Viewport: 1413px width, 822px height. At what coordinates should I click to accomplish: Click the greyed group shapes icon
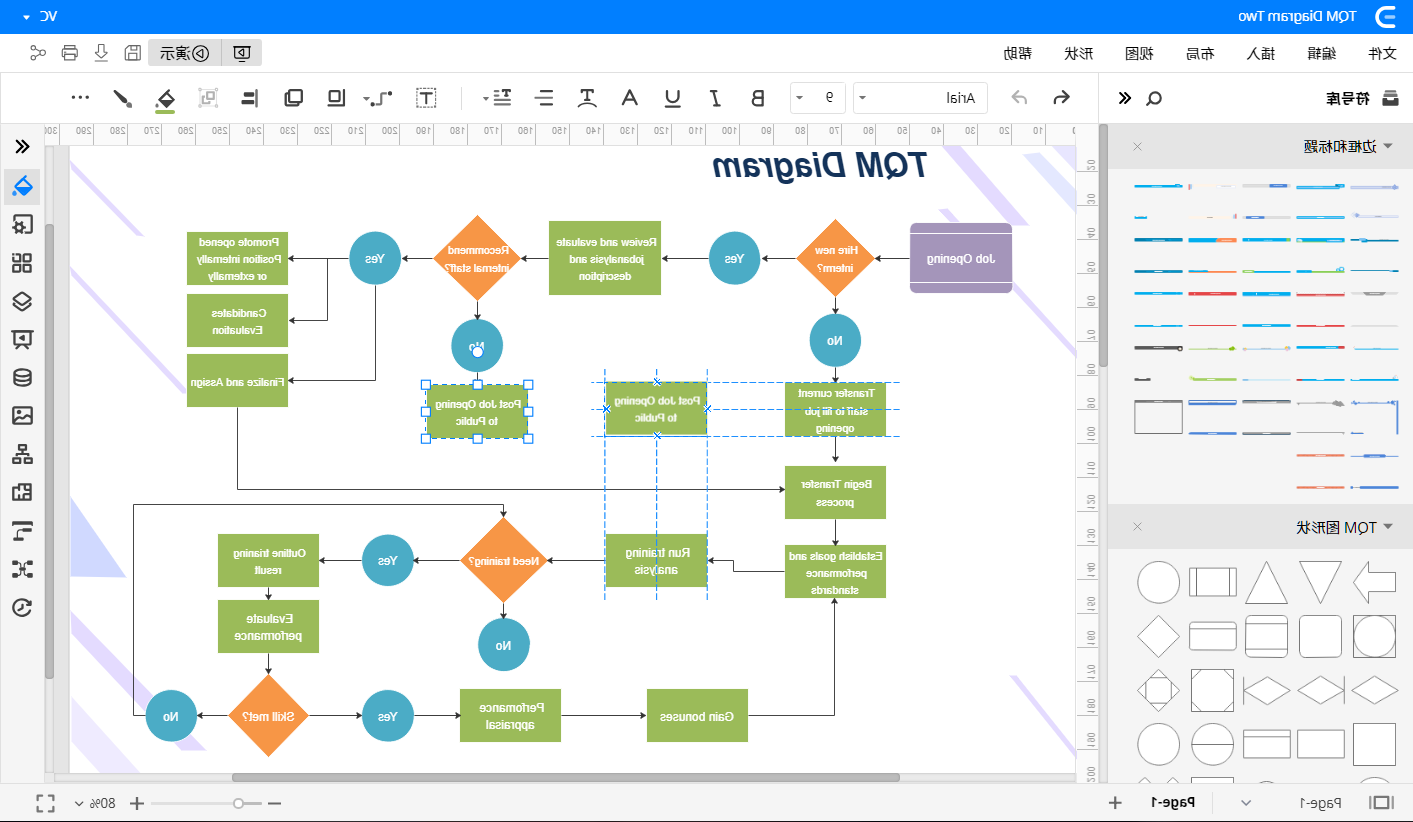tap(208, 98)
